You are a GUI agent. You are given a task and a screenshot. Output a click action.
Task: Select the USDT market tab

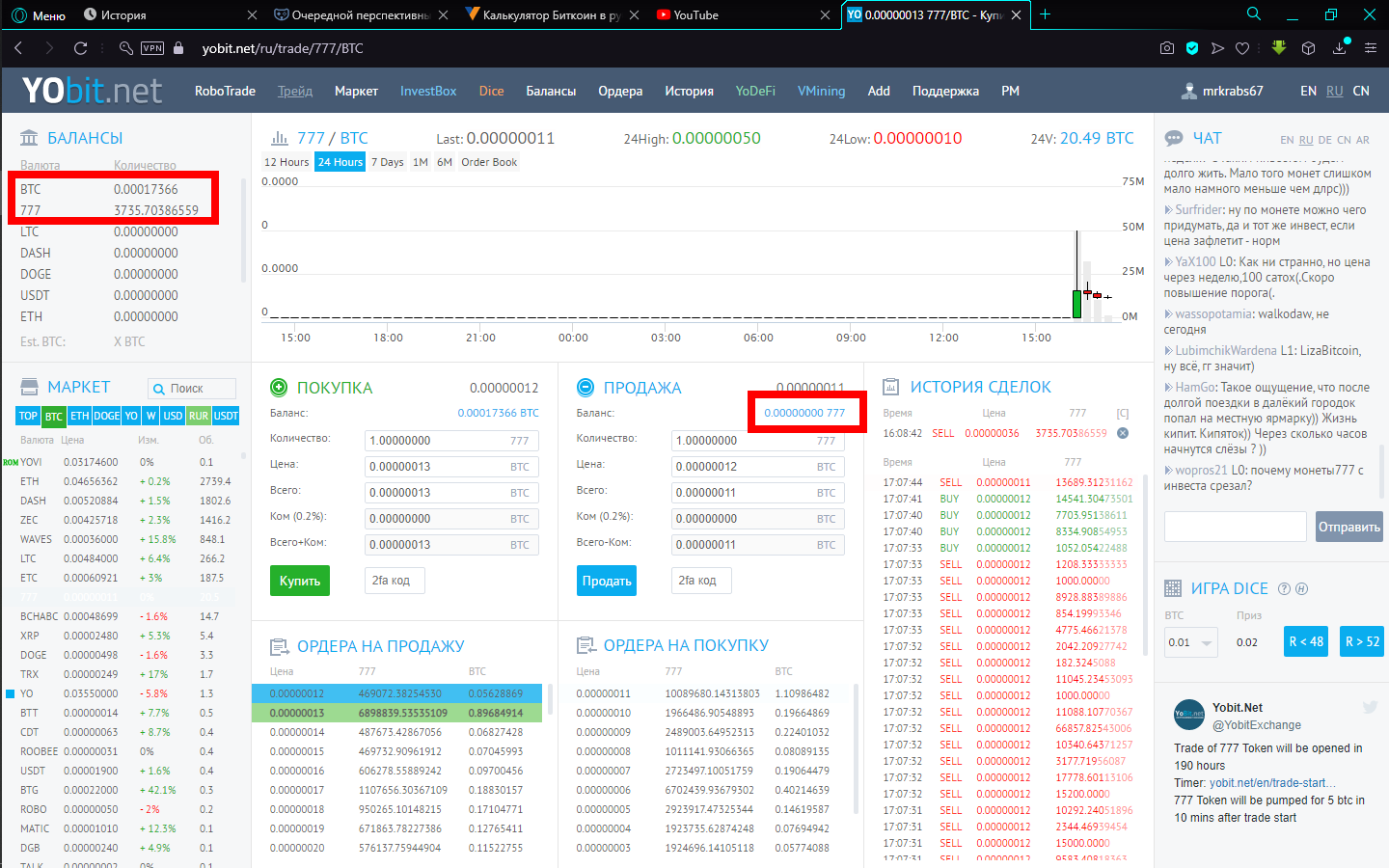click(226, 416)
